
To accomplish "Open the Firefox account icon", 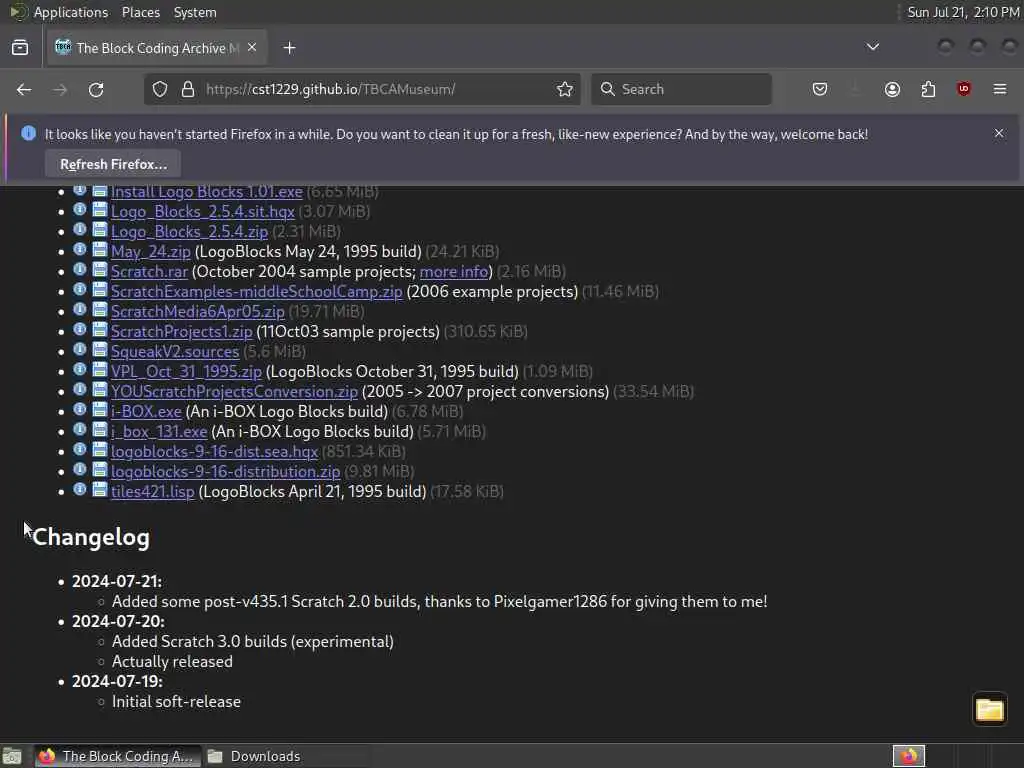I will [x=892, y=89].
